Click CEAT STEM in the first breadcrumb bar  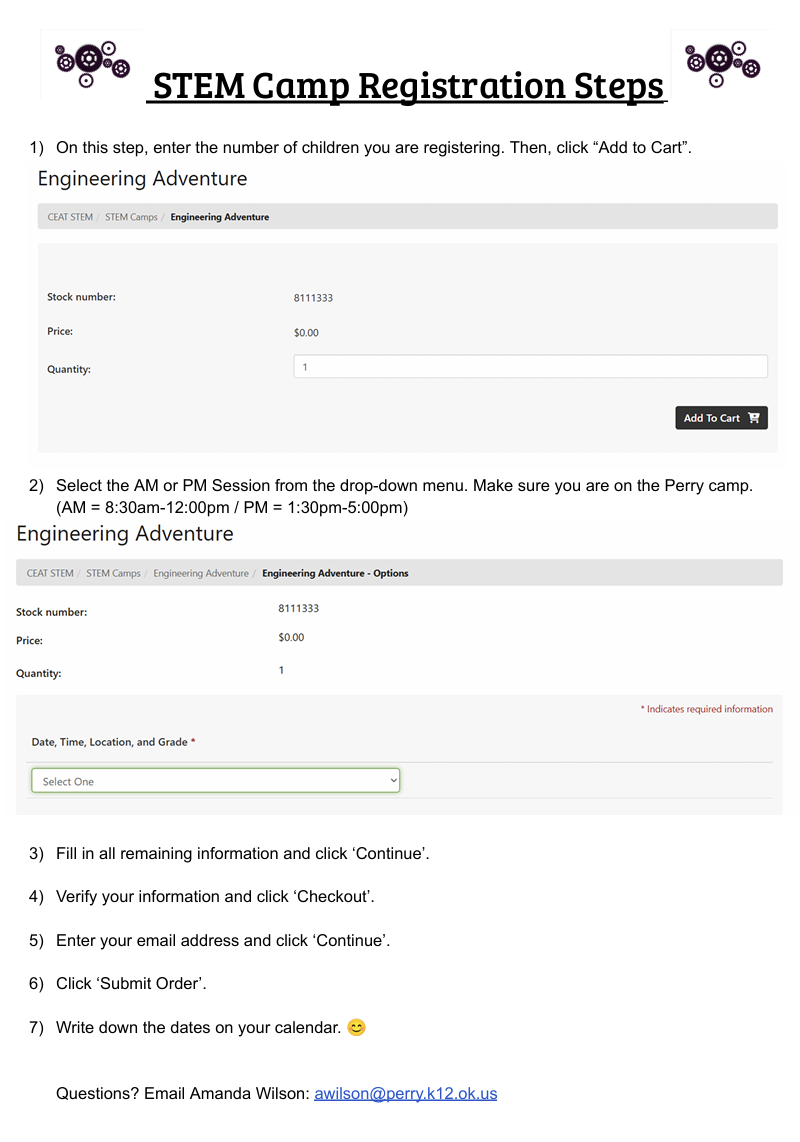(70, 217)
